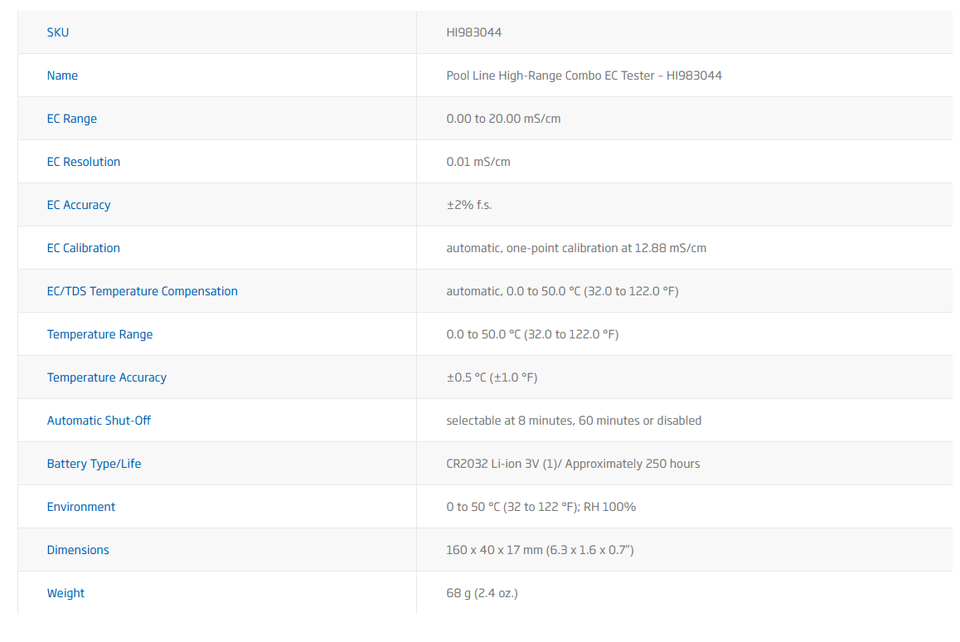Select the Temperature Range value 0.0 to 50.0 °C

[532, 334]
